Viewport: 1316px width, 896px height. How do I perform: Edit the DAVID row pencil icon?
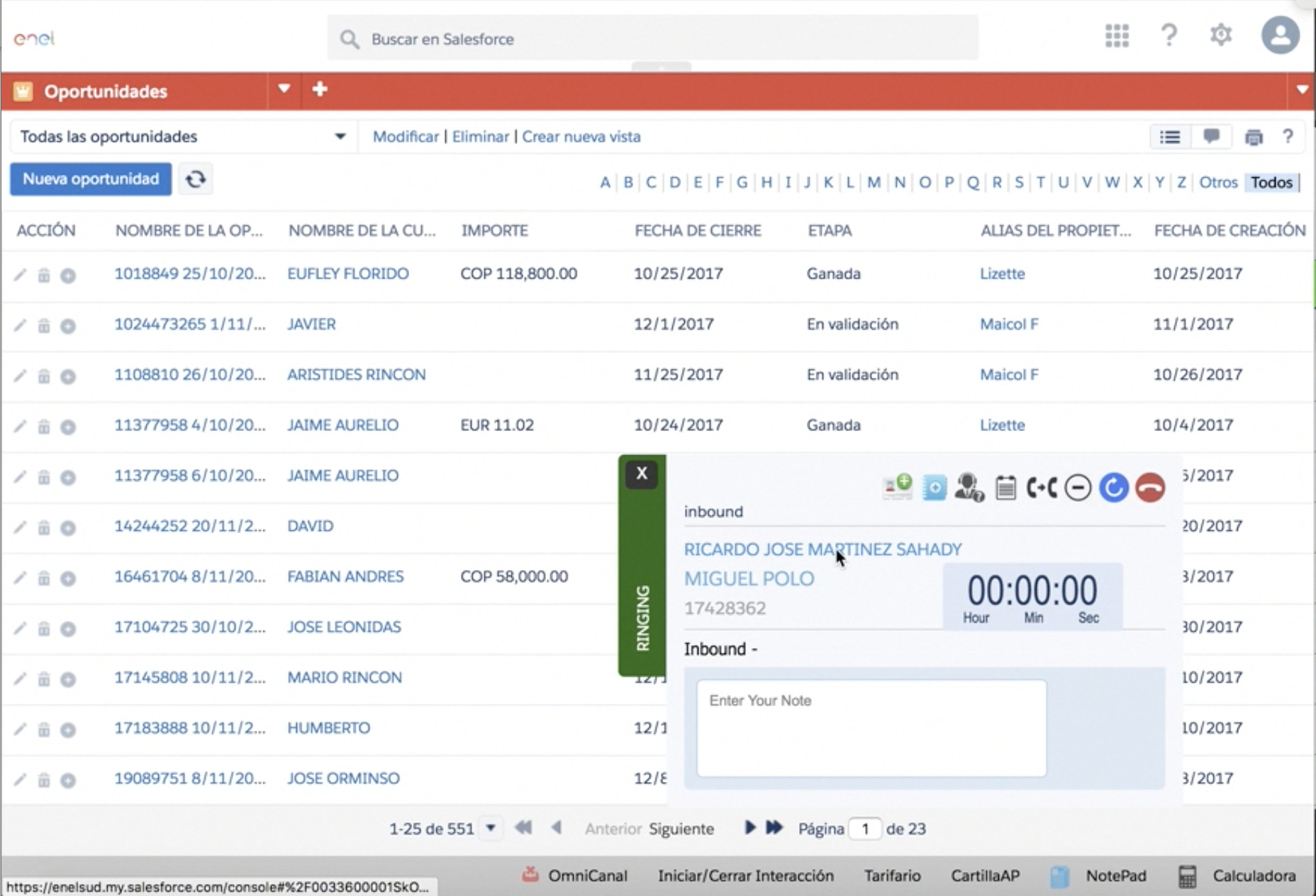(x=20, y=527)
